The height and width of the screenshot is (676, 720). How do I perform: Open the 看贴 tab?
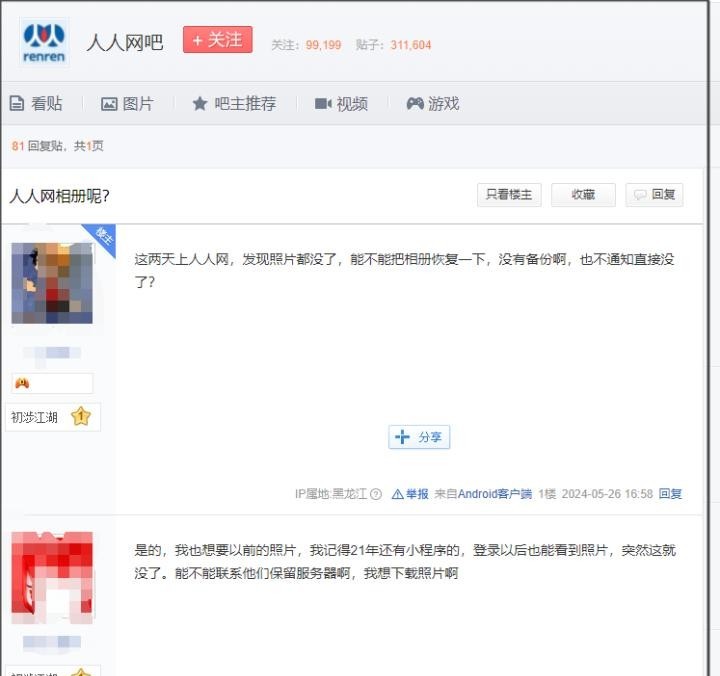pos(36,103)
